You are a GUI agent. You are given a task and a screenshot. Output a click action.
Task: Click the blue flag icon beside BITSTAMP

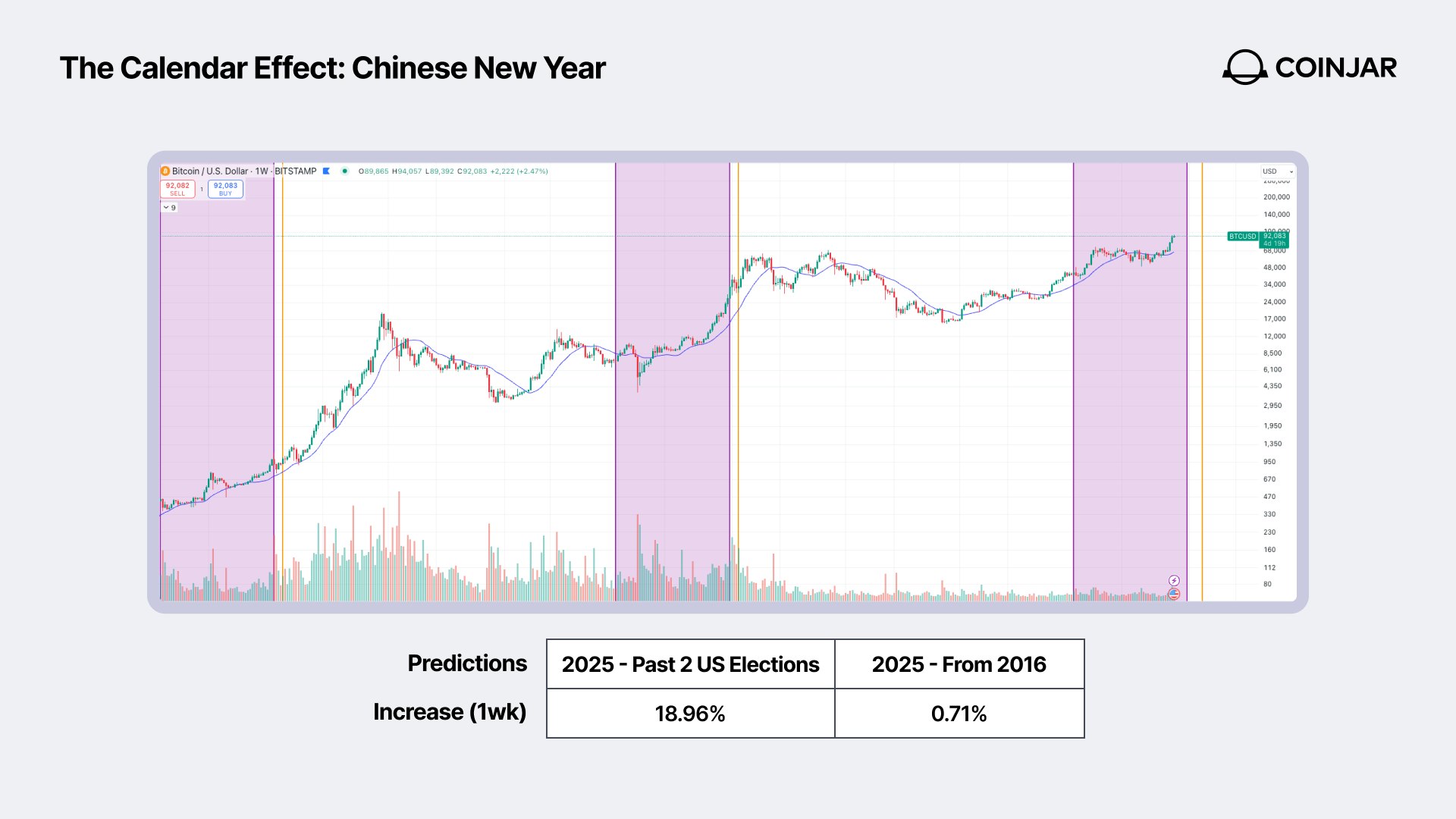(327, 171)
